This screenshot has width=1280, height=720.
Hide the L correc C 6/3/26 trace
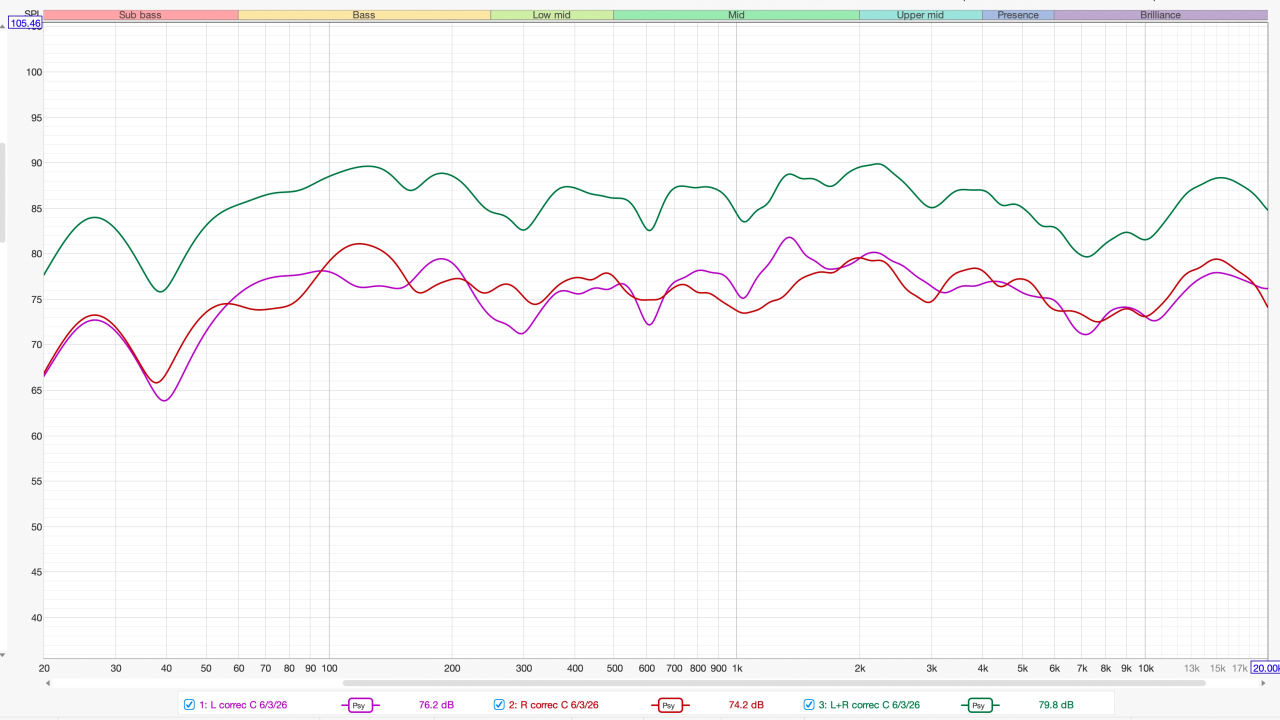click(x=189, y=705)
